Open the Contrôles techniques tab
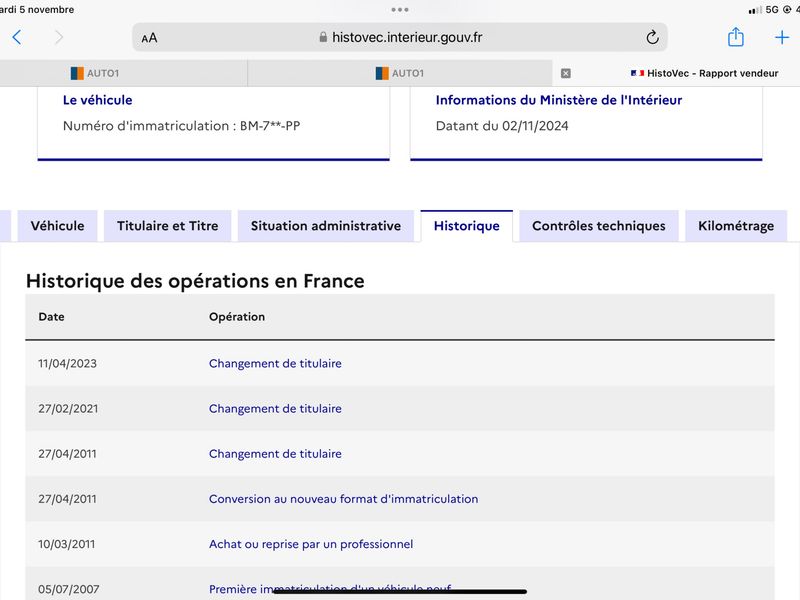800x600 pixels. tap(598, 226)
